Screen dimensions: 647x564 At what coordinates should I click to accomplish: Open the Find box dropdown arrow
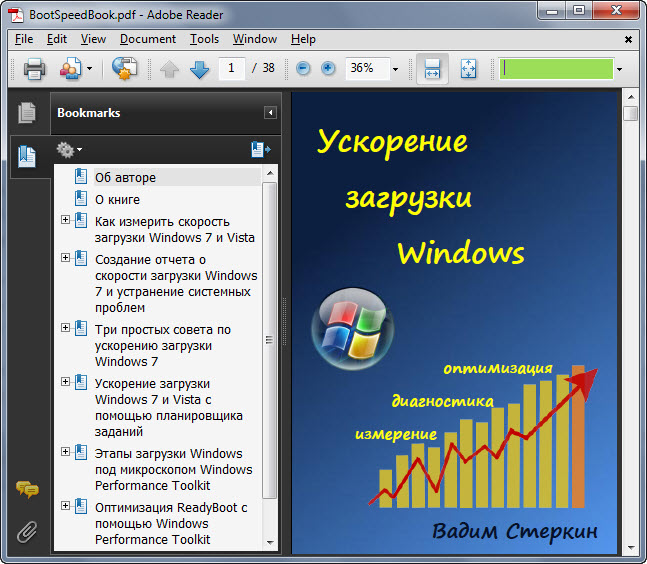point(619,69)
